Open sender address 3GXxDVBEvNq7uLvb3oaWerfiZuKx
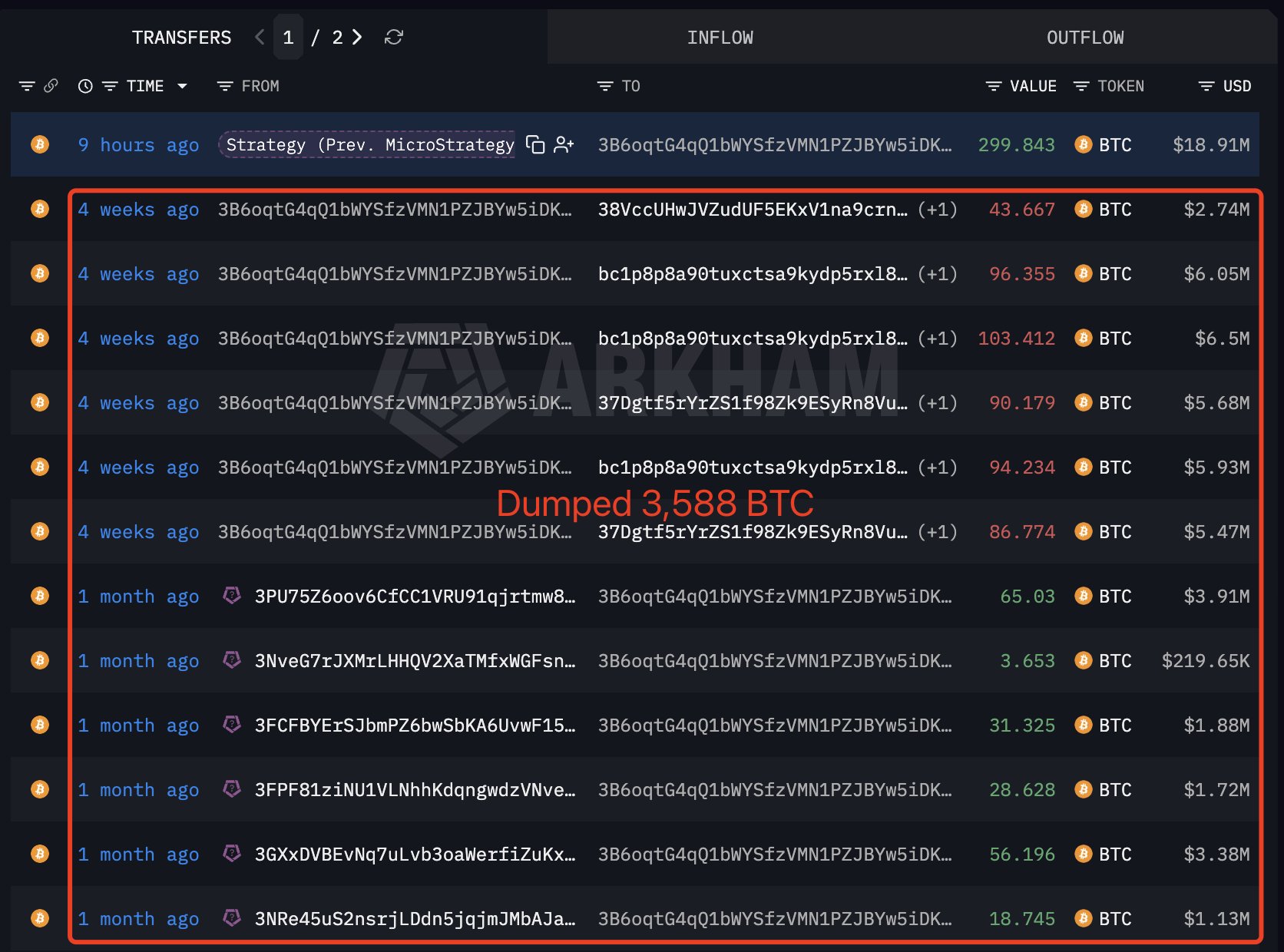Image resolution: width=1284 pixels, height=952 pixels. [415, 854]
